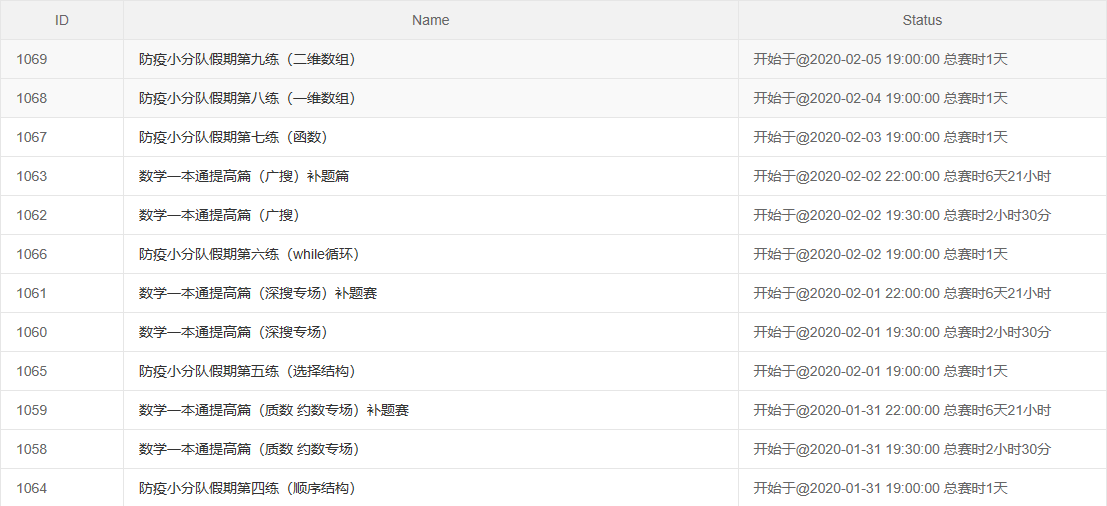Click the Status column header
Image resolution: width=1107 pixels, height=506 pixels.
[x=922, y=20]
